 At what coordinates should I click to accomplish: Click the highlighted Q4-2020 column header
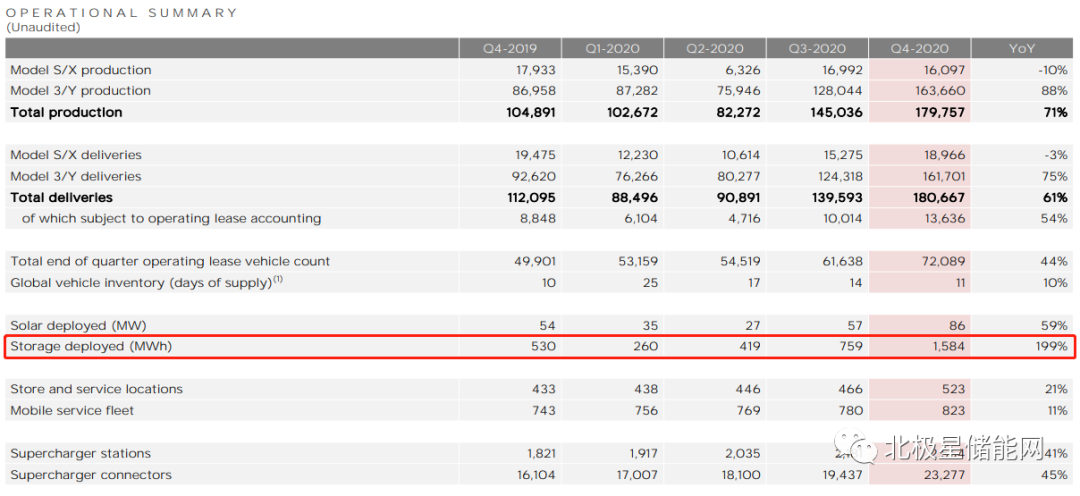click(918, 48)
